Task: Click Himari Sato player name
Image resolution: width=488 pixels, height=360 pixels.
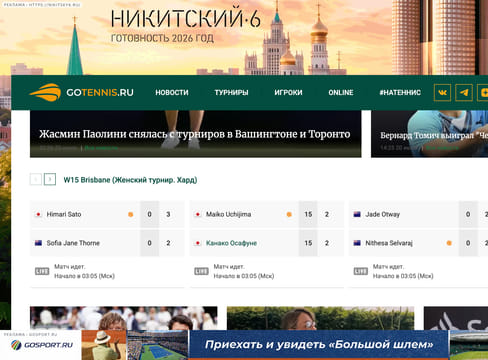Action: click(64, 214)
